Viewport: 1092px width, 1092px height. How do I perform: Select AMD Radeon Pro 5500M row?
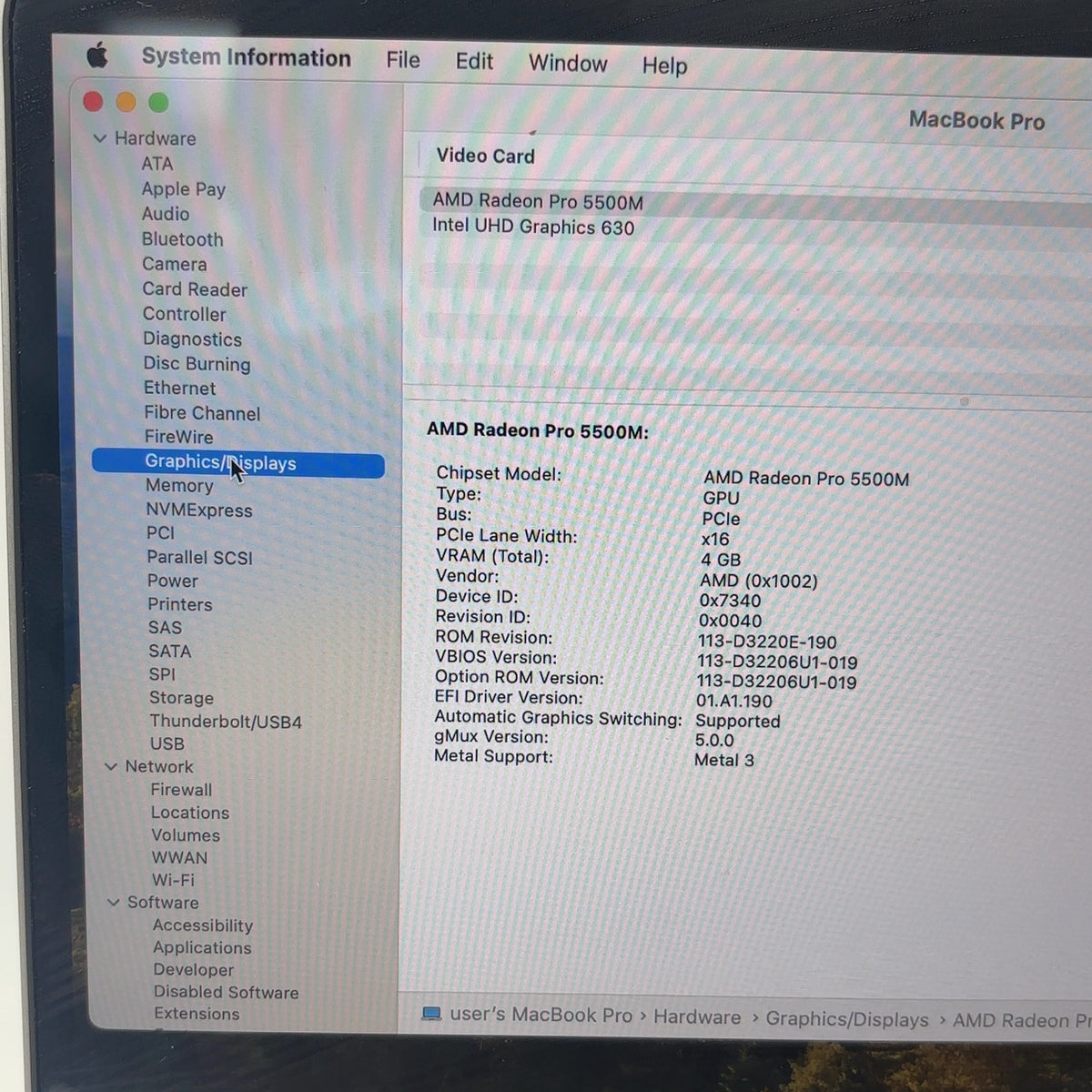click(755, 202)
